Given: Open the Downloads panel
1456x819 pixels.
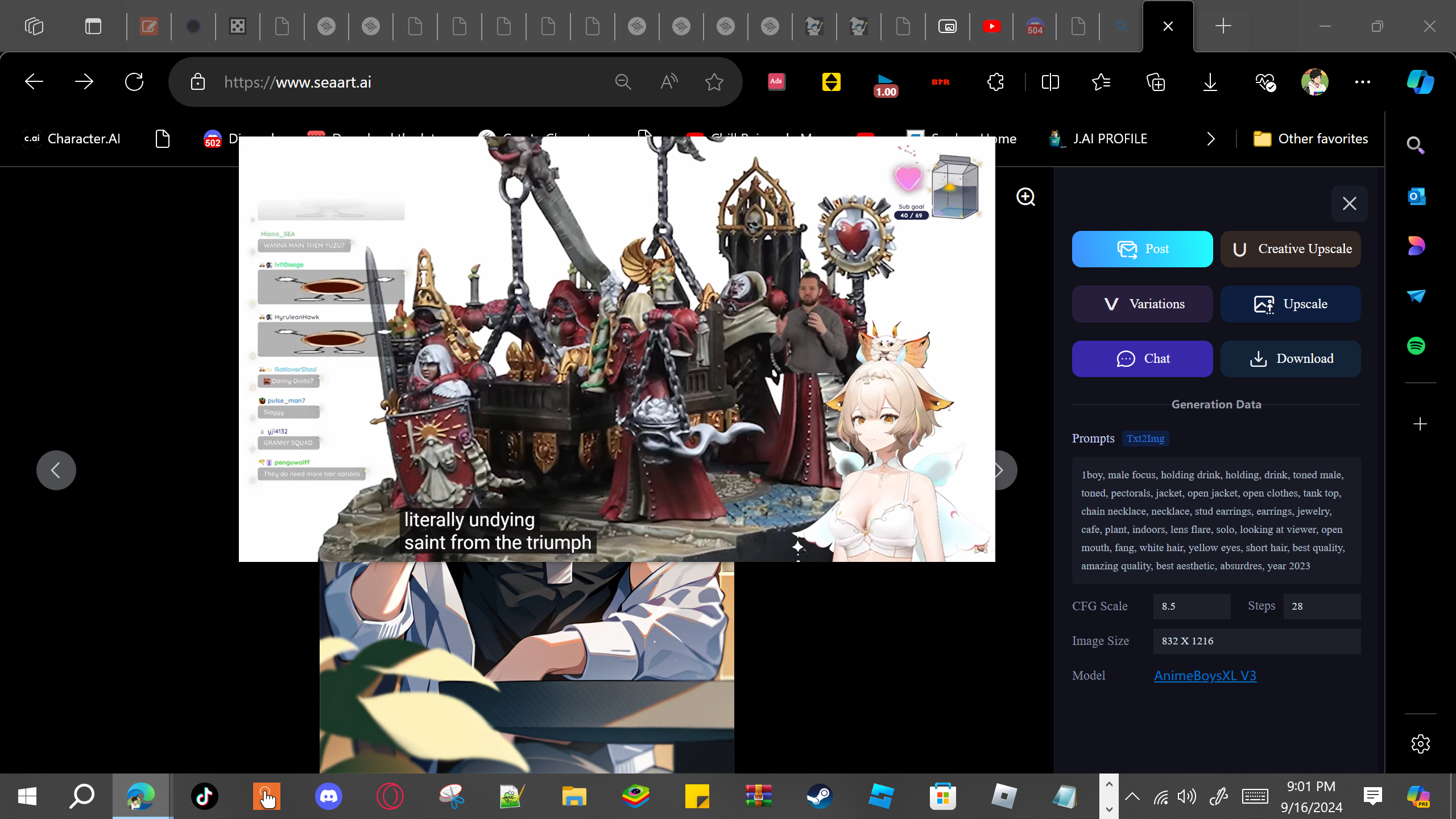Looking at the screenshot, I should coord(1210,82).
